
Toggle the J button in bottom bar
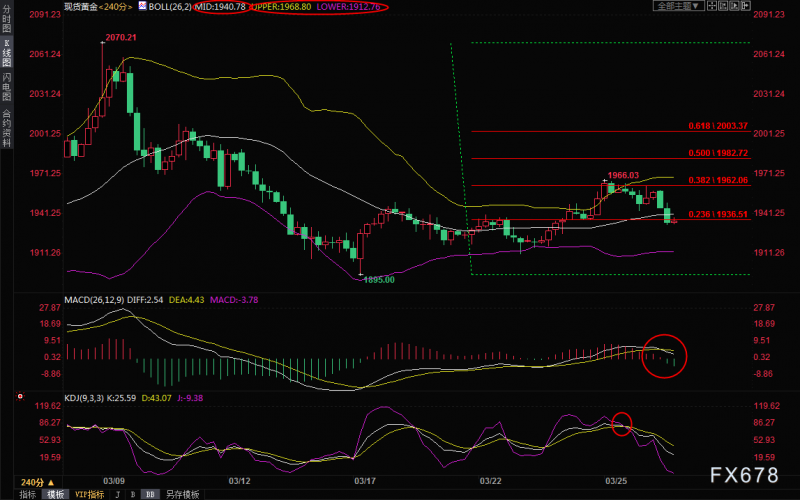pos(116,494)
